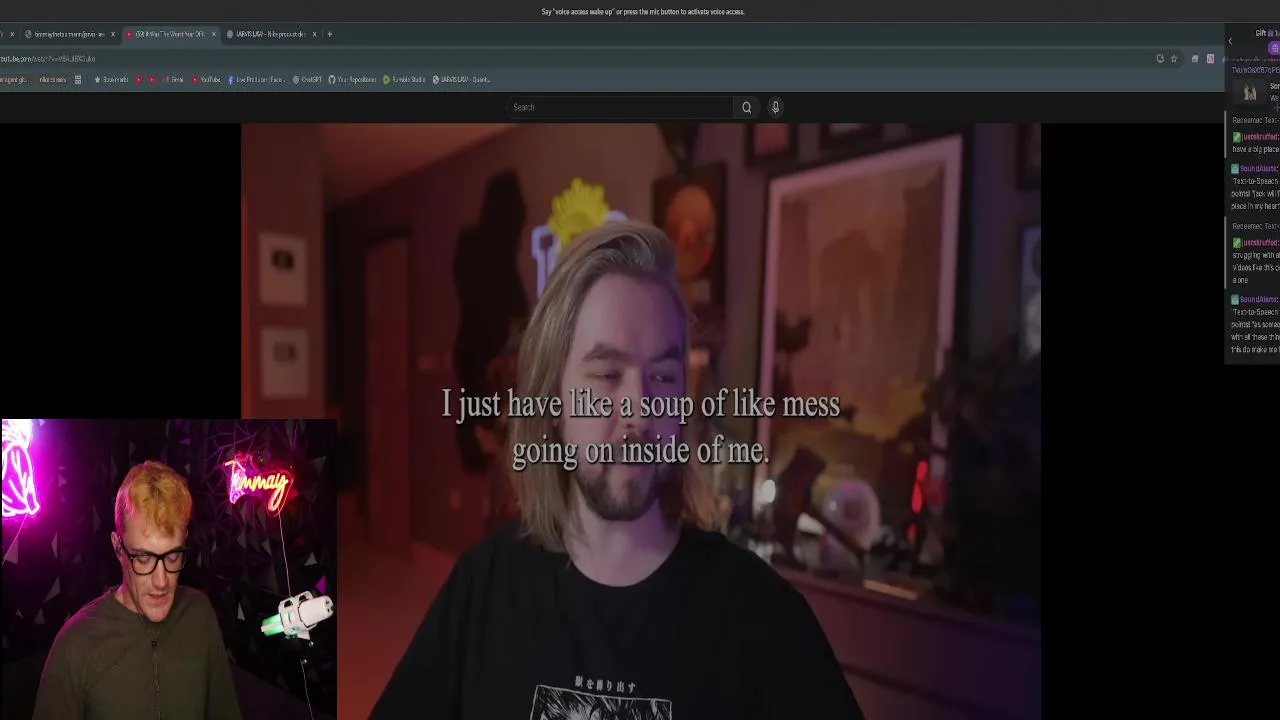Click the voice access mic prompt bar

click(642, 12)
